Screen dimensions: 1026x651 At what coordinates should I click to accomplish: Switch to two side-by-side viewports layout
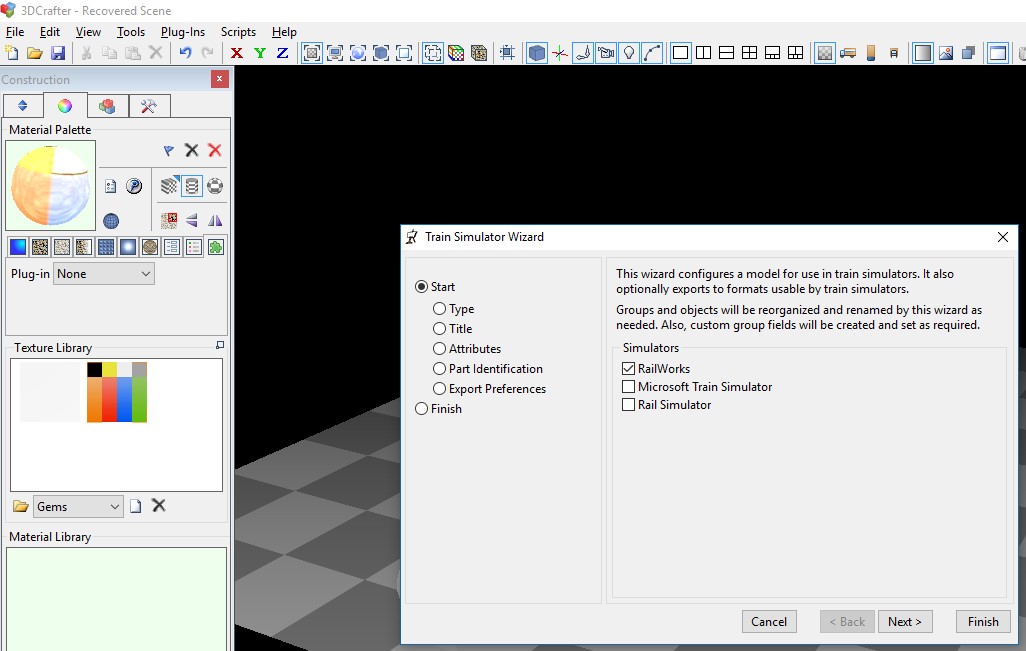pyautogui.click(x=703, y=53)
